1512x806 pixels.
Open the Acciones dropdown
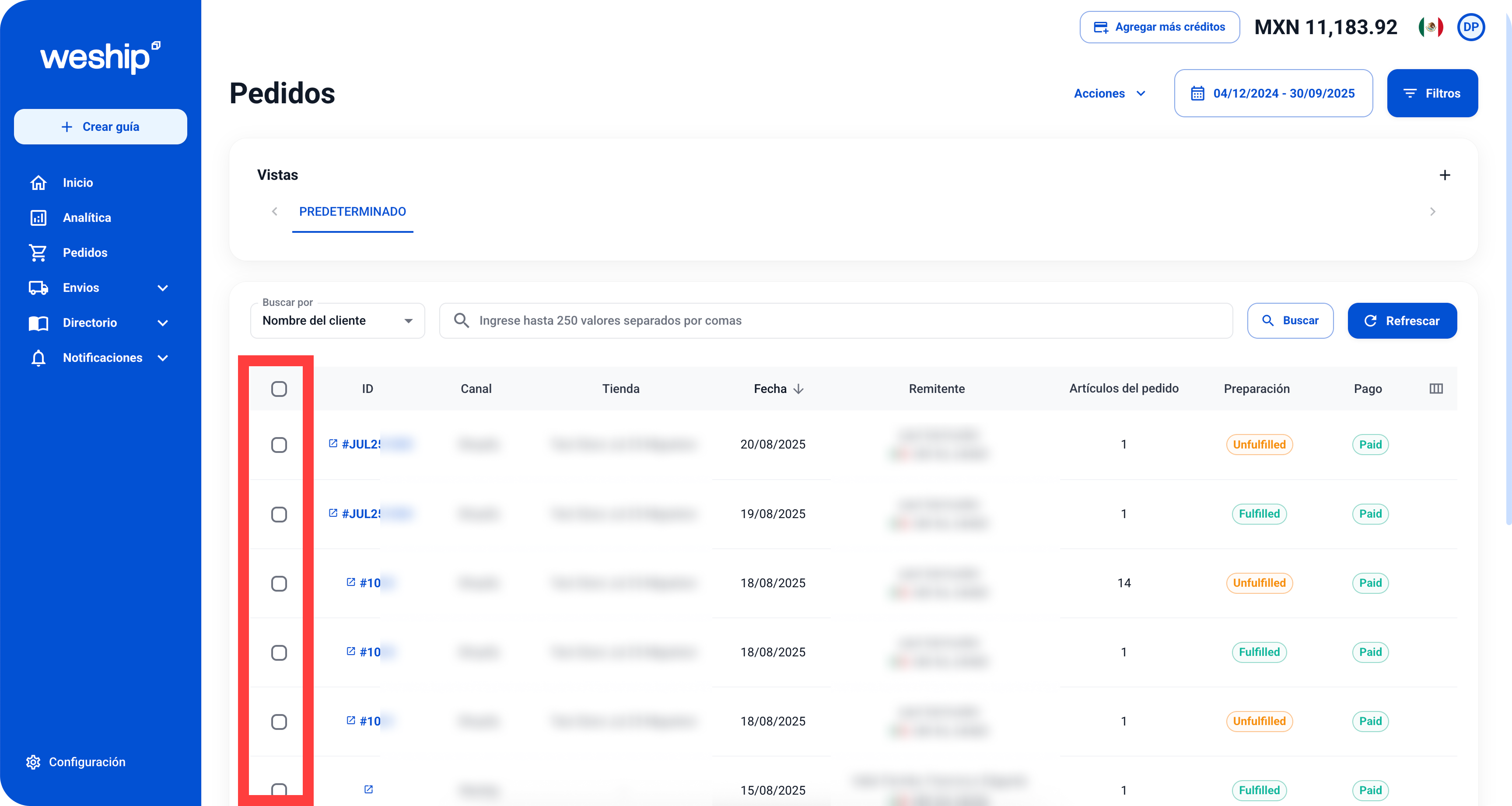pyautogui.click(x=1109, y=93)
